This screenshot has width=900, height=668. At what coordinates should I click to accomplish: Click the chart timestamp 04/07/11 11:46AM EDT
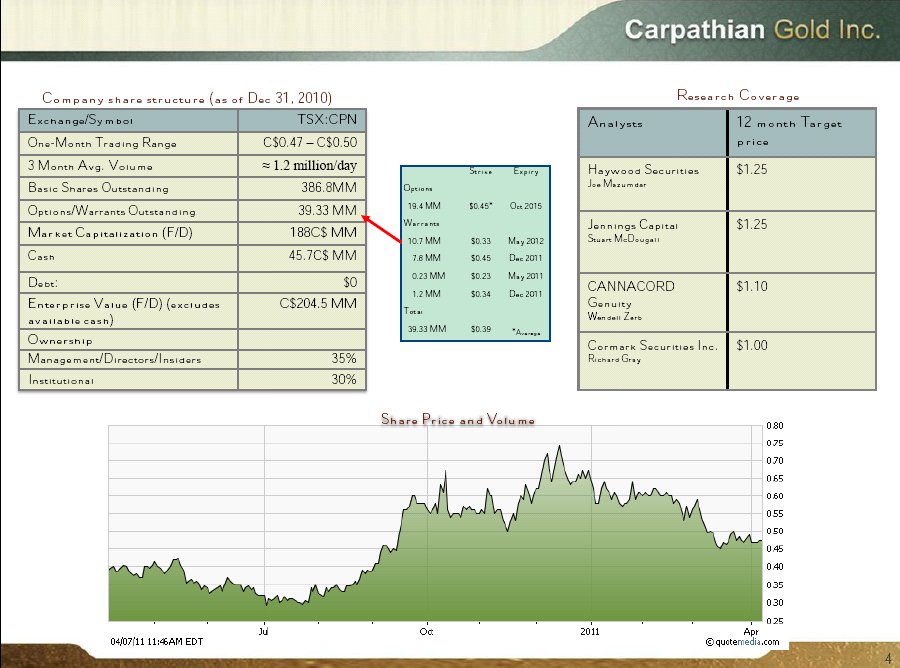point(156,641)
